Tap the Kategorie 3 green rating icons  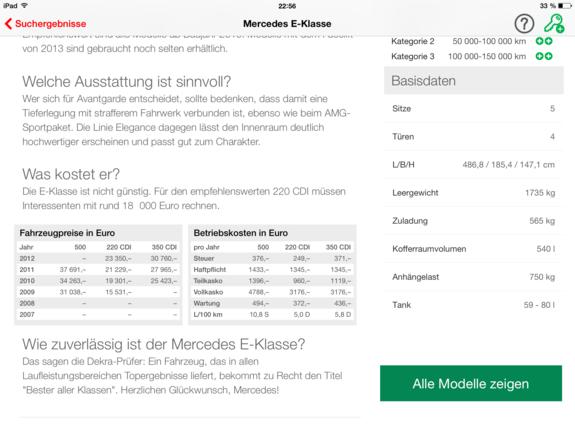(544, 56)
